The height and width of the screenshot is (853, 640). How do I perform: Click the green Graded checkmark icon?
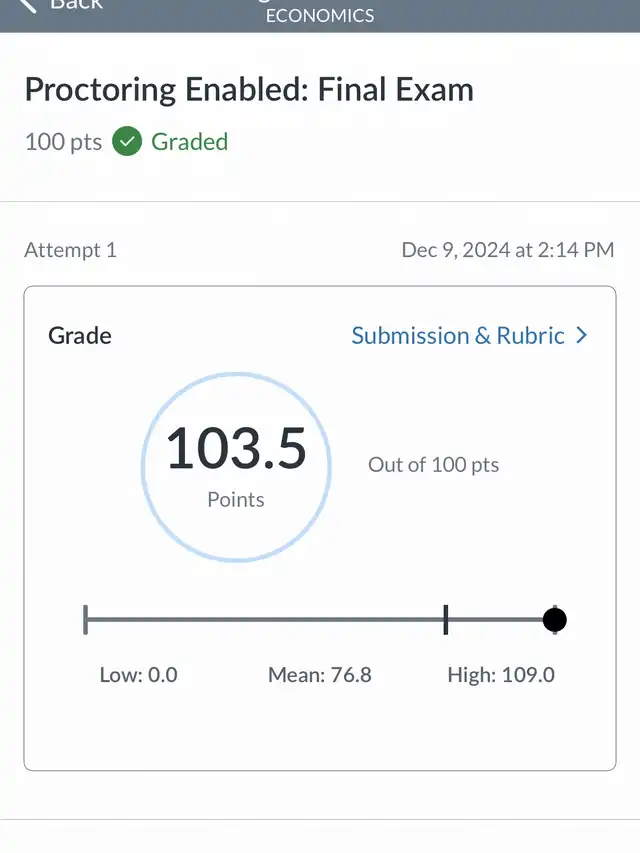pos(127,141)
